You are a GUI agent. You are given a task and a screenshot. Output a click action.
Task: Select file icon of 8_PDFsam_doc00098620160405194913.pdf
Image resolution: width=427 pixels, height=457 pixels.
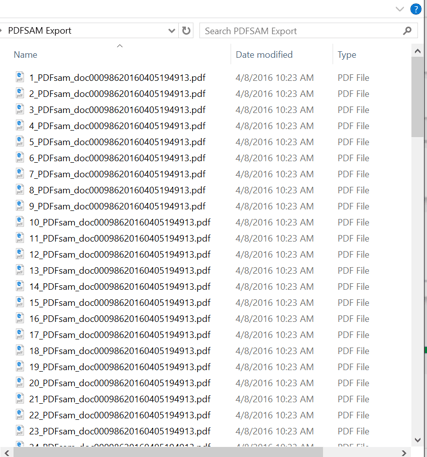tap(20, 190)
